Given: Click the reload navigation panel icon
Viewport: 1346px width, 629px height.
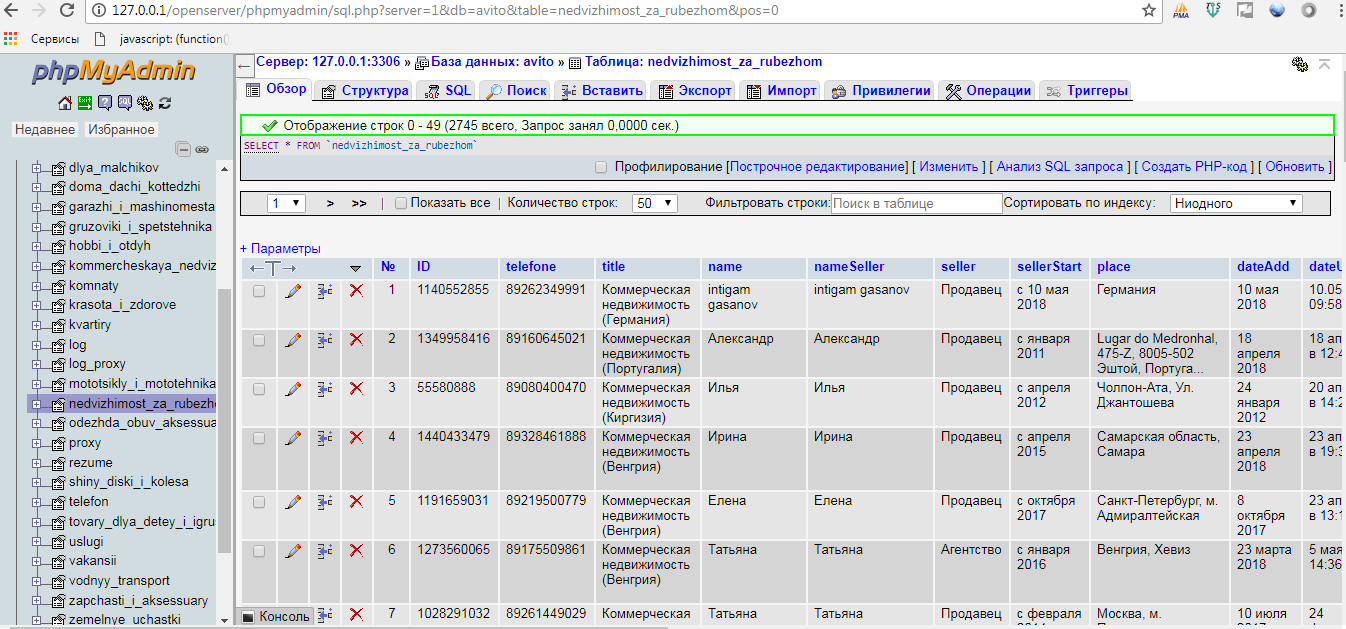Looking at the screenshot, I should click(x=165, y=103).
